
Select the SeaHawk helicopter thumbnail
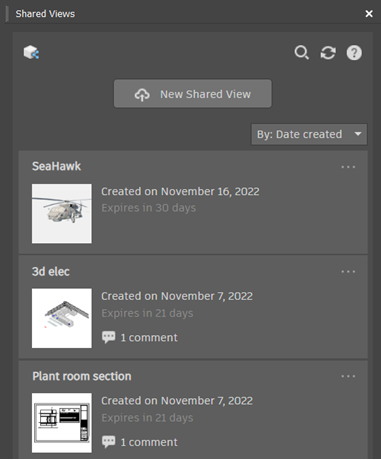tap(62, 213)
